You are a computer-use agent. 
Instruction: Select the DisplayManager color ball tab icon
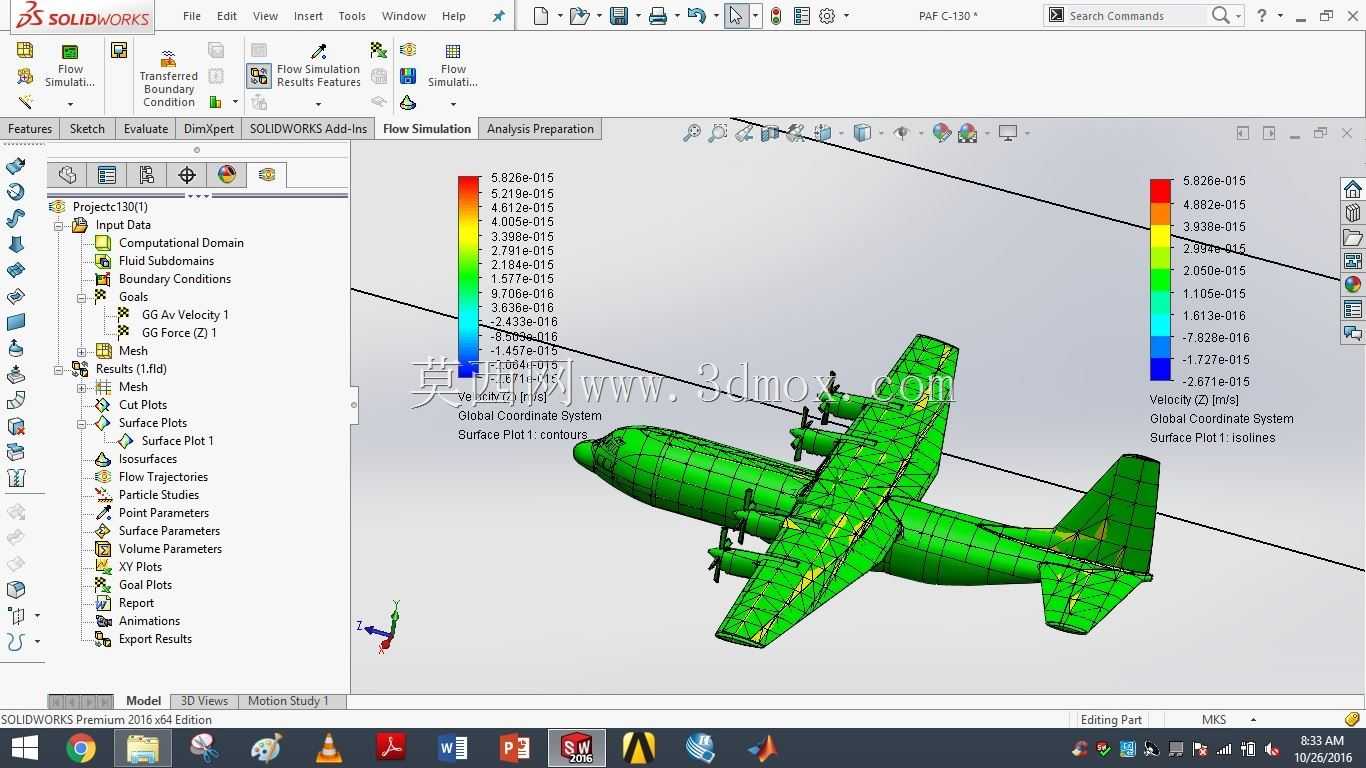click(x=227, y=175)
